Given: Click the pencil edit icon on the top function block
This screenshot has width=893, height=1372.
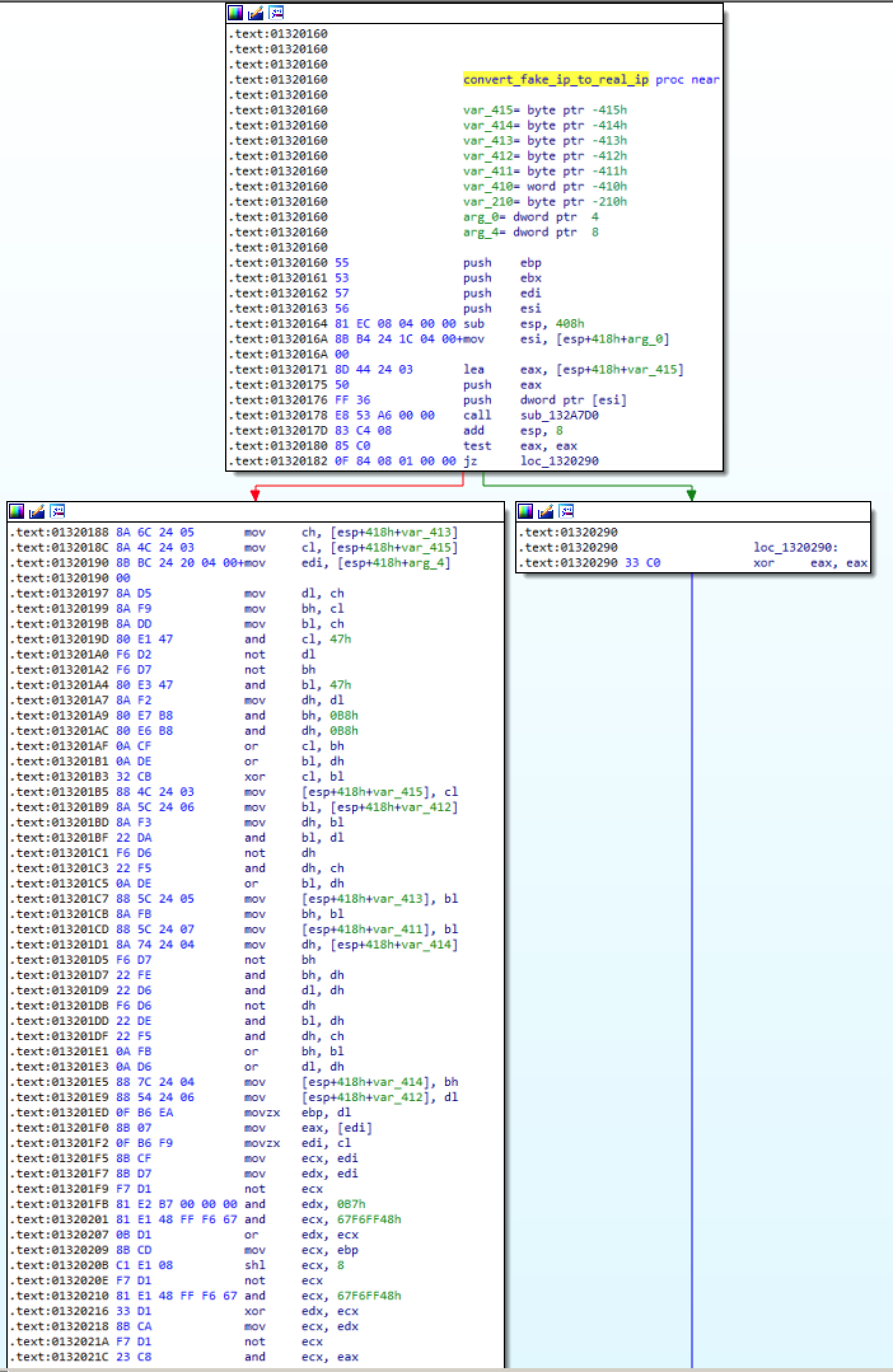Looking at the screenshot, I should [256, 13].
